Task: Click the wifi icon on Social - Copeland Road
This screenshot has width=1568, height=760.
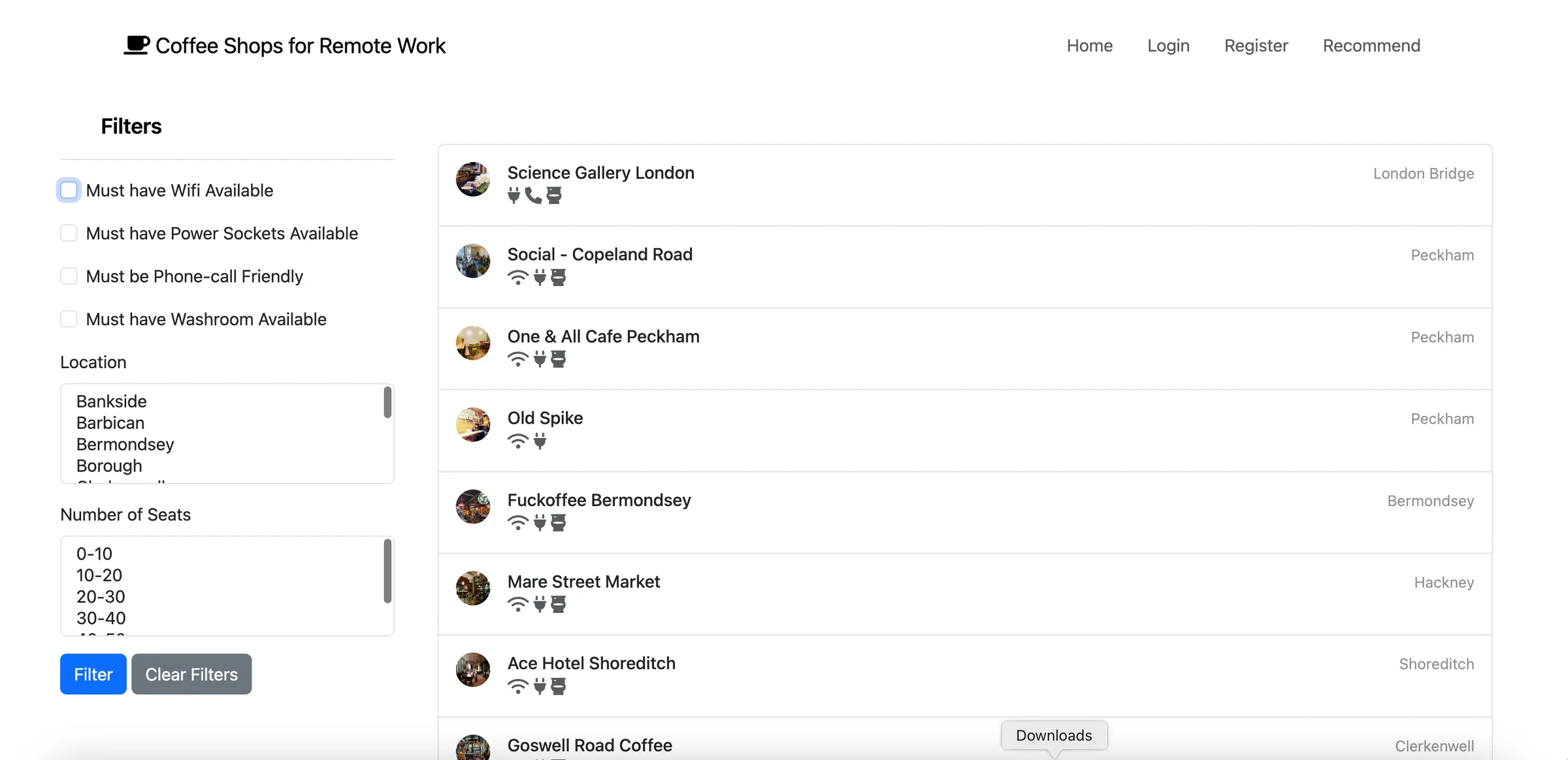Action: coord(517,277)
